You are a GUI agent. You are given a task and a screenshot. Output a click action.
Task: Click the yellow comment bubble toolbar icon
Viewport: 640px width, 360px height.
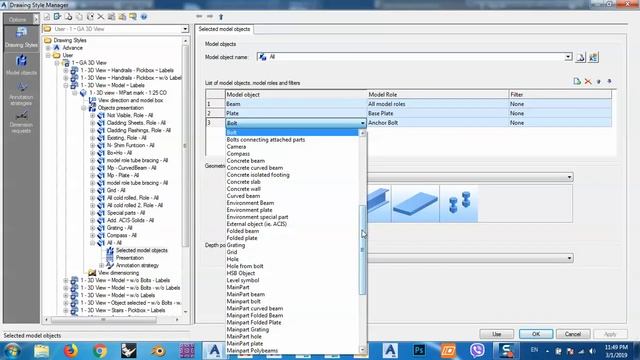tap(133, 17)
